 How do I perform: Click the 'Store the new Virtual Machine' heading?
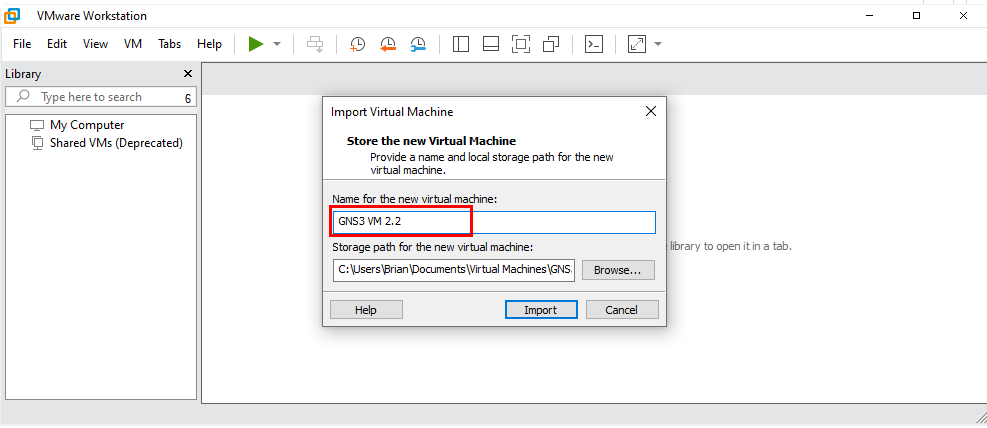[x=431, y=141]
